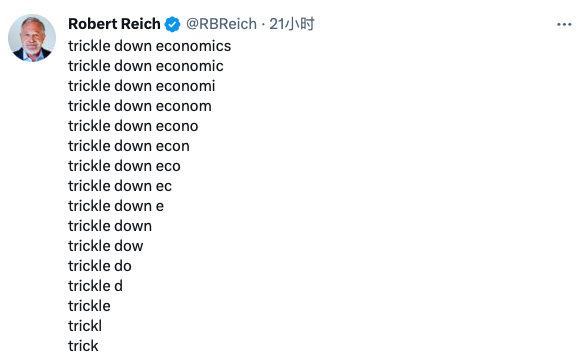This screenshot has height=363, width=584.
Task: Click the line 'trickle dow'
Action: coord(106,246)
